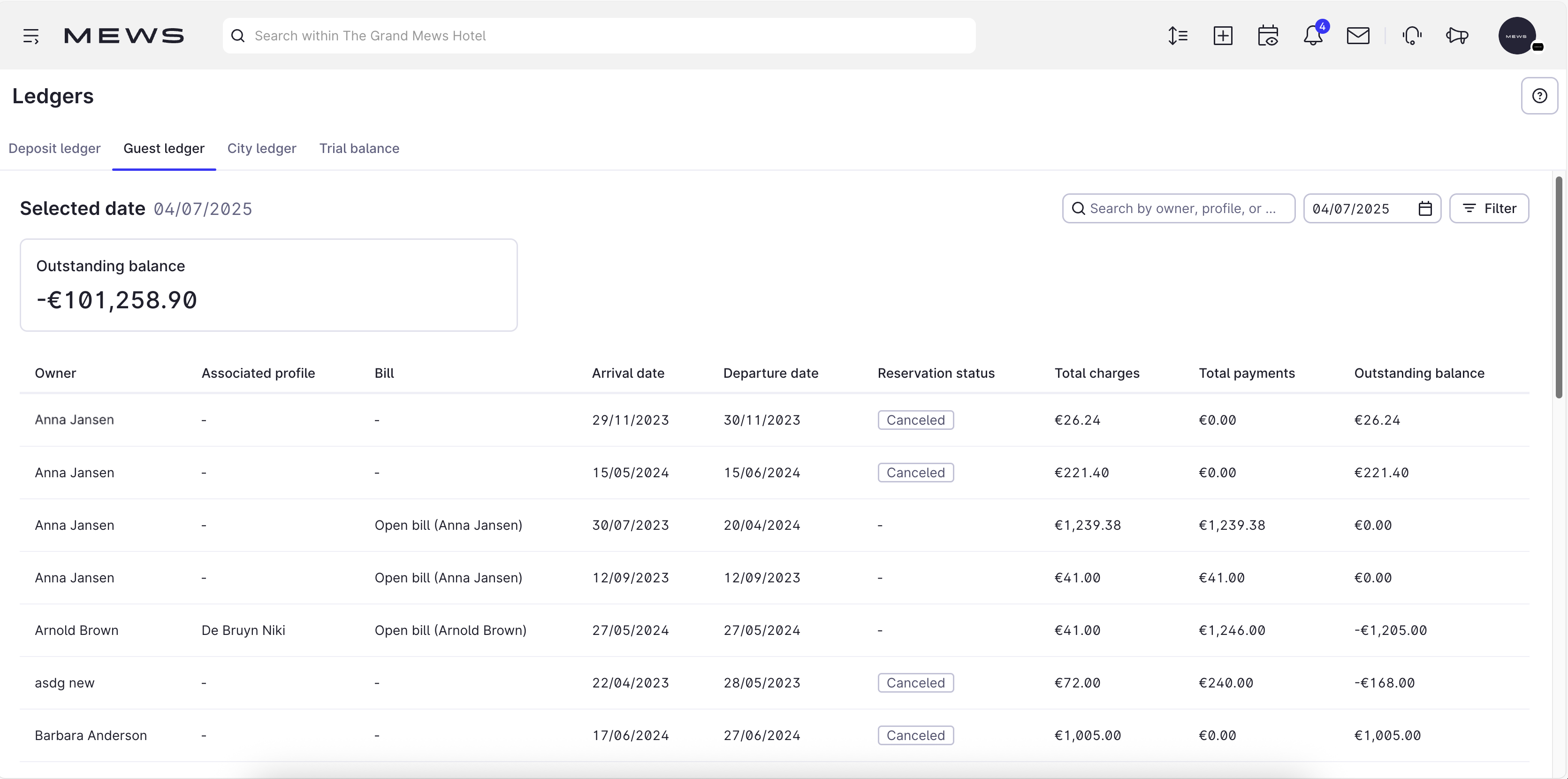This screenshot has height=779, width=1568.
Task: Click the magnifier icon in global search
Action: pyautogui.click(x=238, y=36)
